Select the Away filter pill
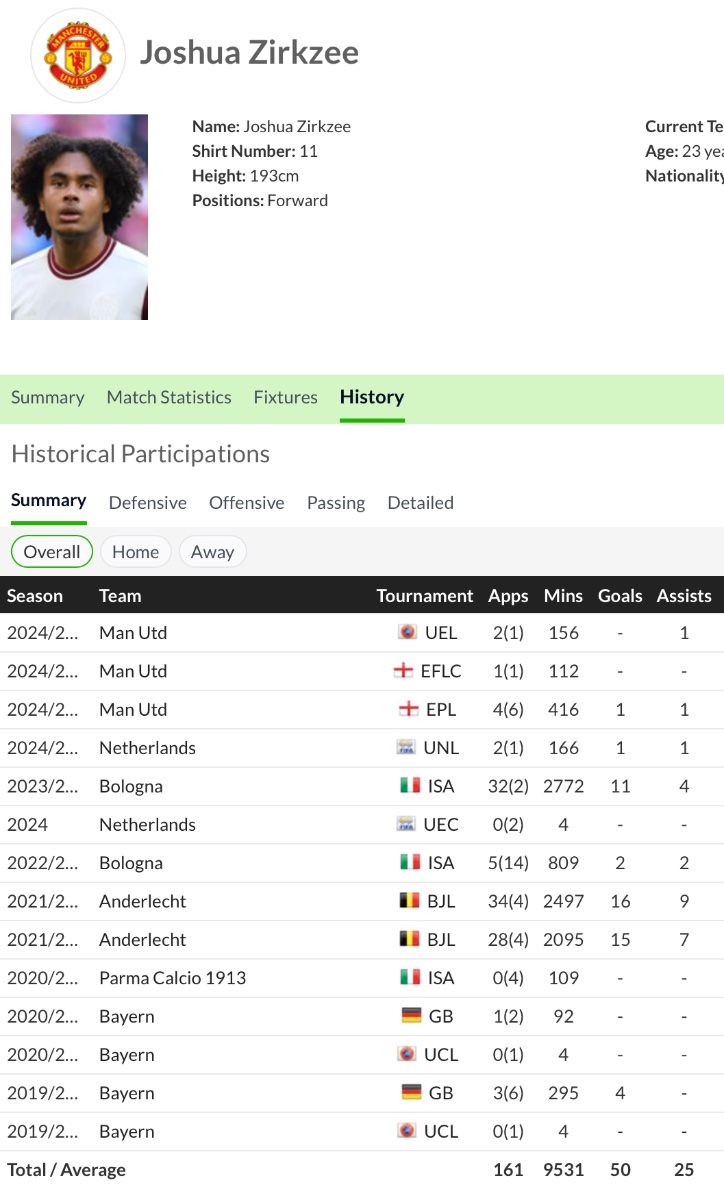This screenshot has height=1200, width=724. pos(212,552)
